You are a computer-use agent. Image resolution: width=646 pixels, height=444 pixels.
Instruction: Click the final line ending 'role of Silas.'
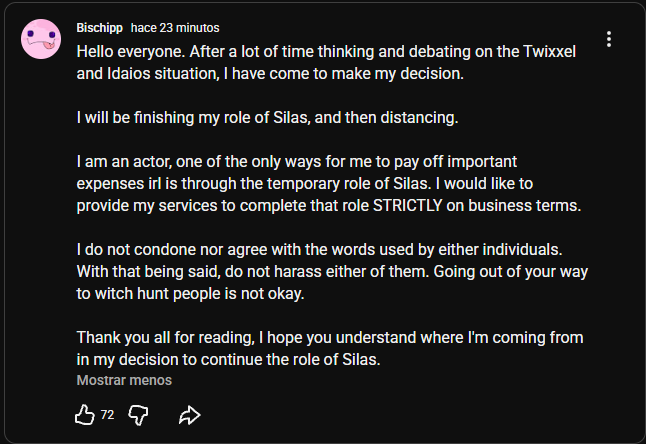click(228, 360)
